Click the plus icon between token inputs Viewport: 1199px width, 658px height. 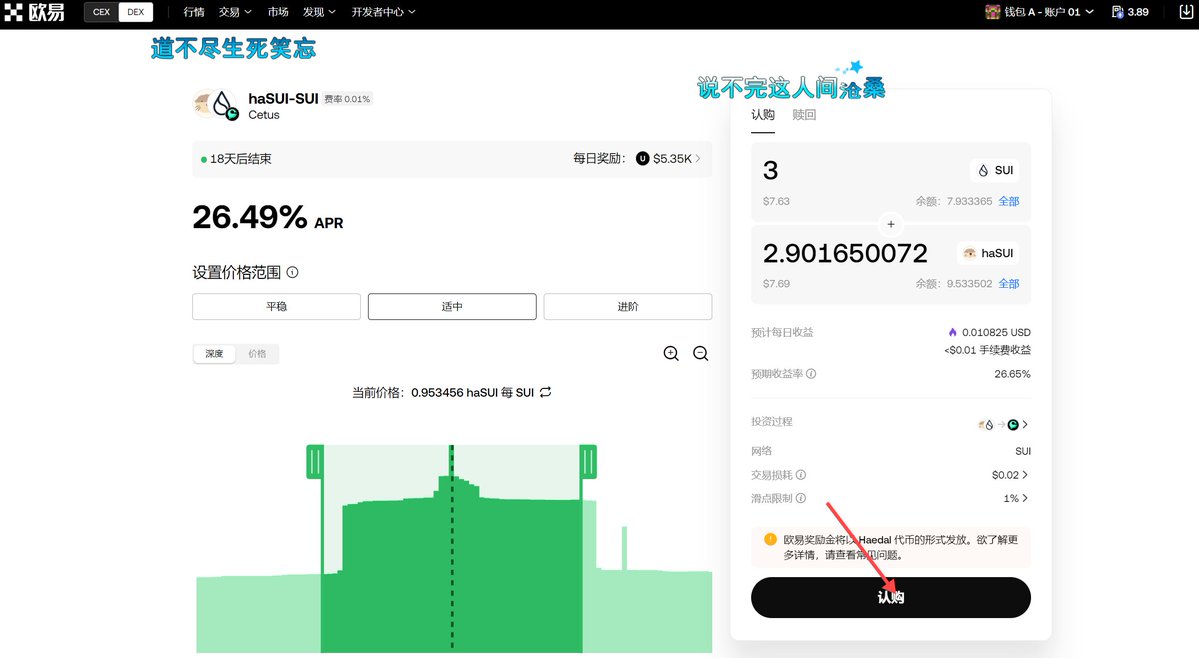(x=891, y=224)
